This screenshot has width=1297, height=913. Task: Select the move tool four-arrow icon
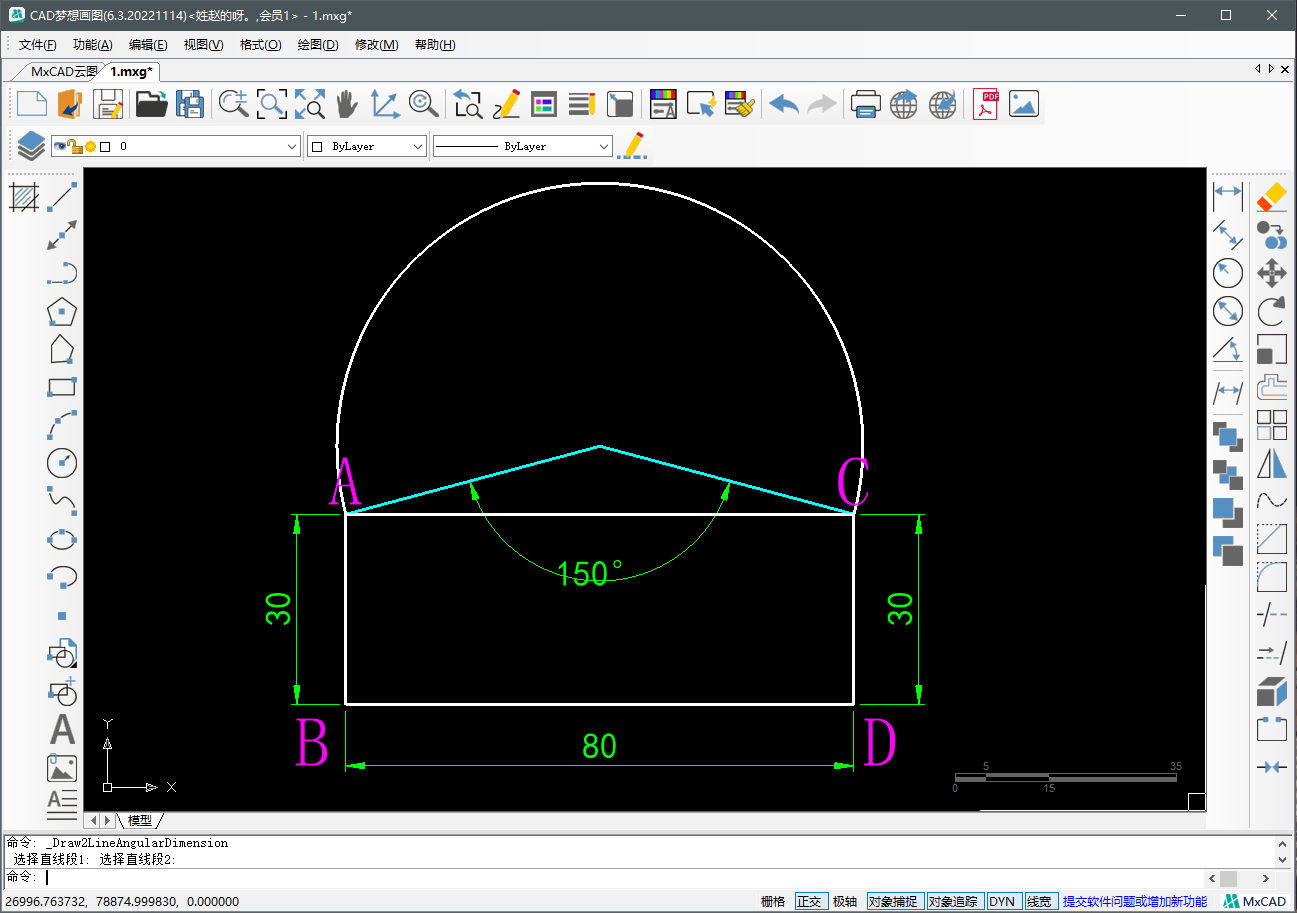(1271, 272)
